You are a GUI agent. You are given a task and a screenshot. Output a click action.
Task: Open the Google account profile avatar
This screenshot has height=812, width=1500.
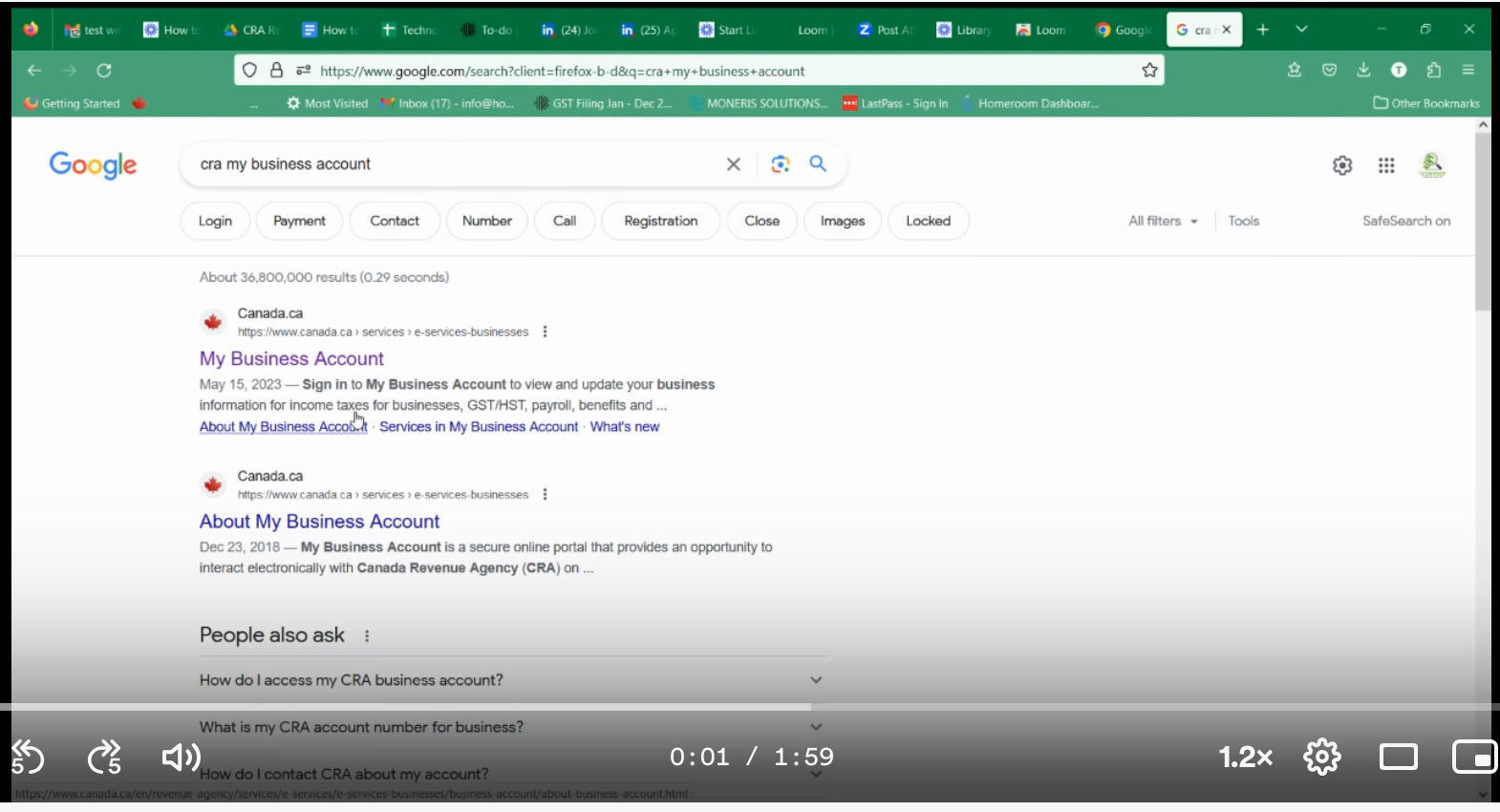pyautogui.click(x=1432, y=165)
